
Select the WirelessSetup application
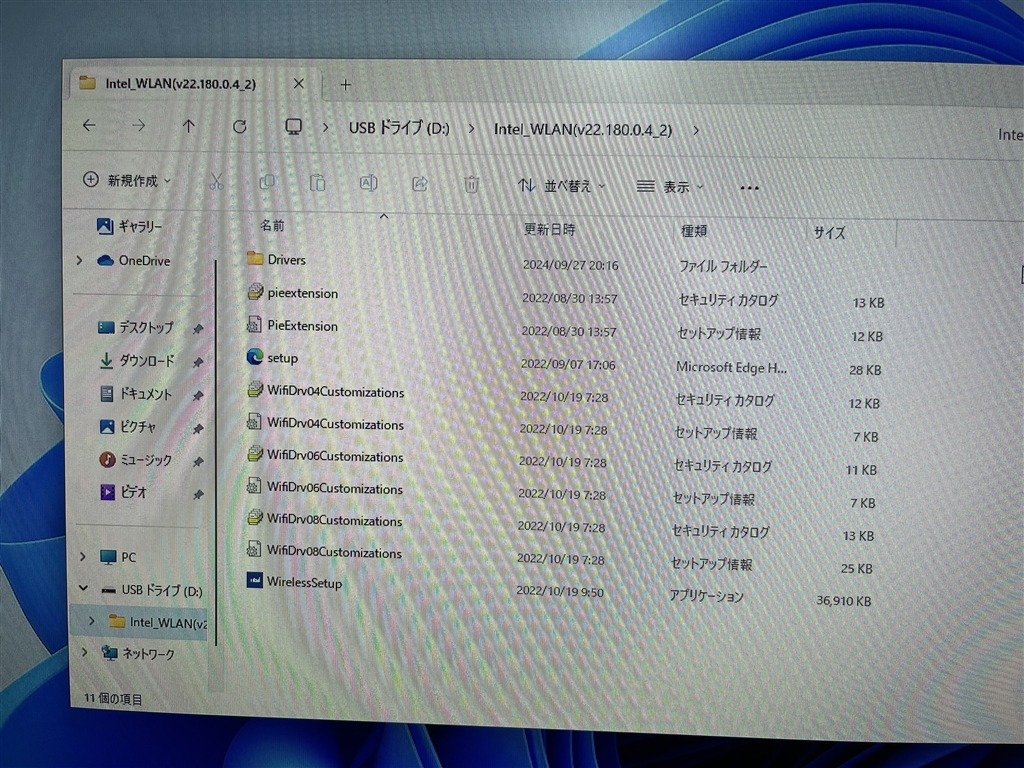pyautogui.click(x=294, y=581)
